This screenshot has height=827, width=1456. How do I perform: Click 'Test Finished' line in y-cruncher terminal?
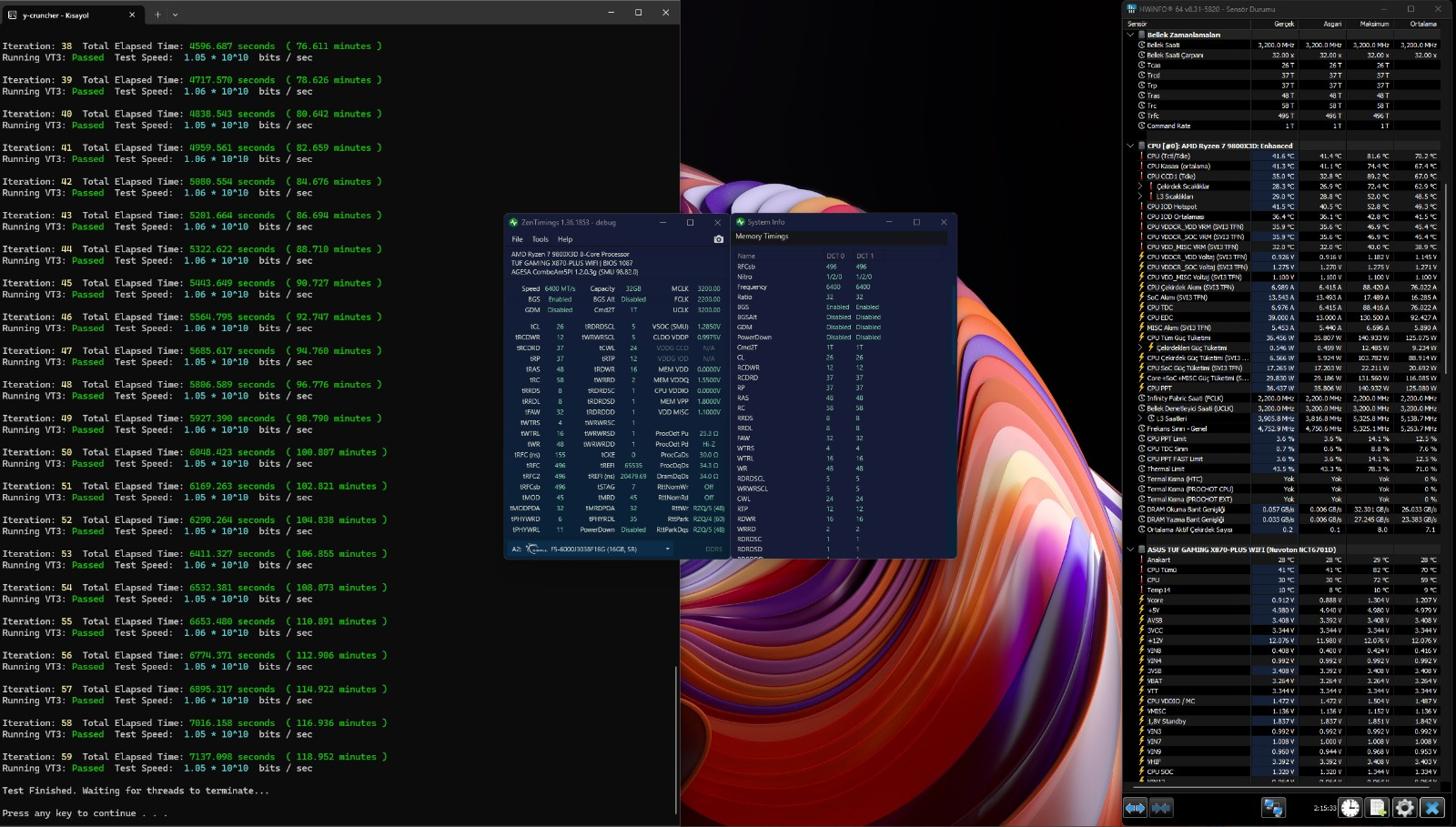tap(136, 791)
